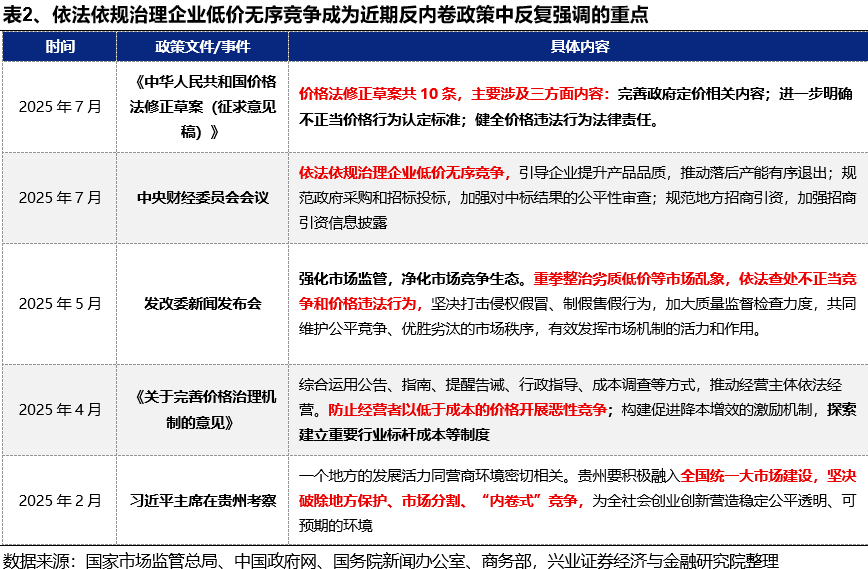Click red text 全国统一大市场建设
868x569 pixels.
(x=746, y=475)
